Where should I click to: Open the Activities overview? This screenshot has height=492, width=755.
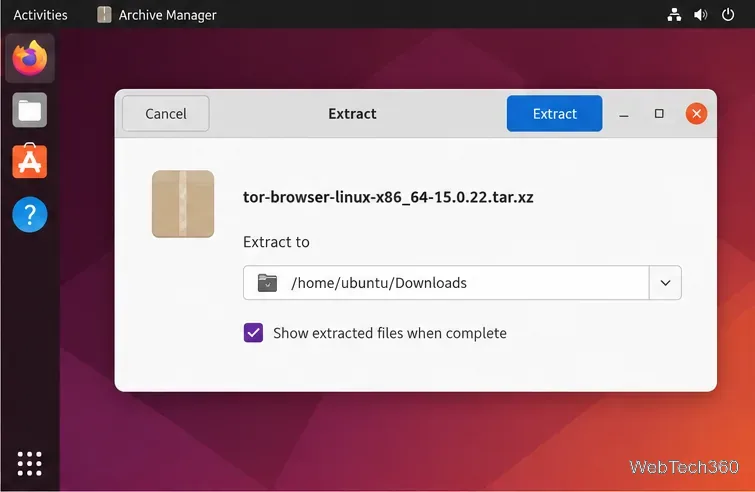coord(40,15)
